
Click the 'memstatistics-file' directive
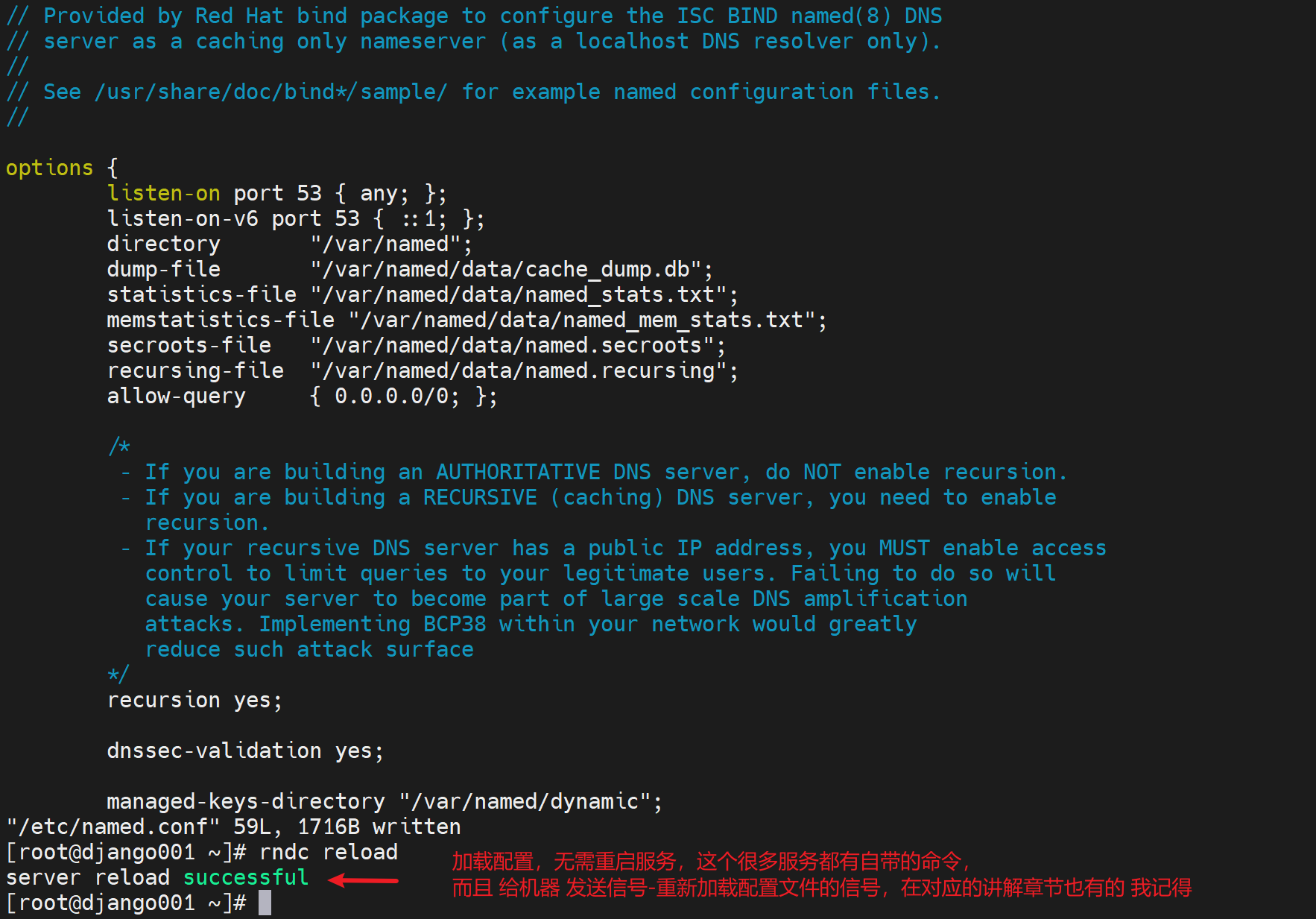point(221,320)
